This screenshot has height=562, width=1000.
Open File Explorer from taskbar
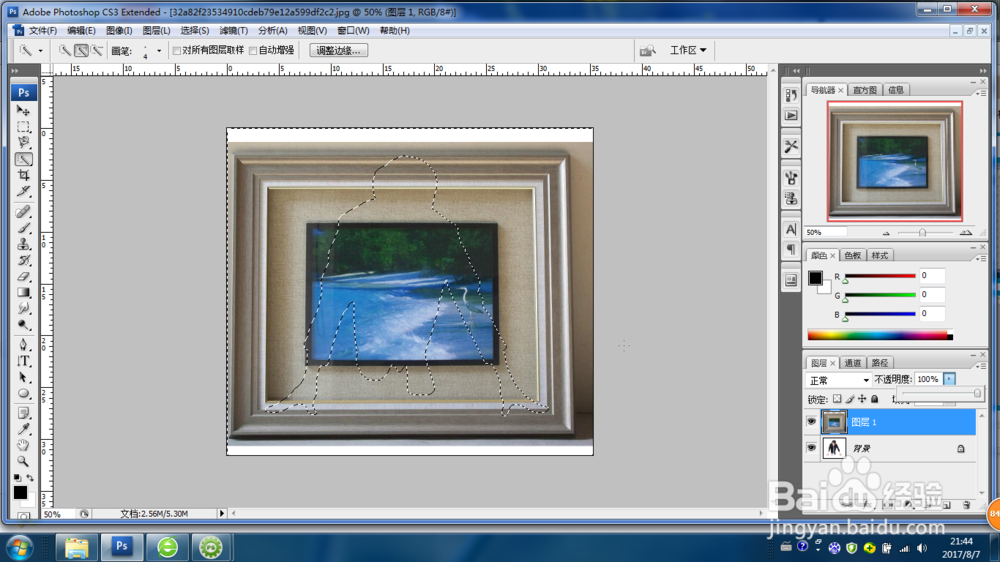point(77,547)
